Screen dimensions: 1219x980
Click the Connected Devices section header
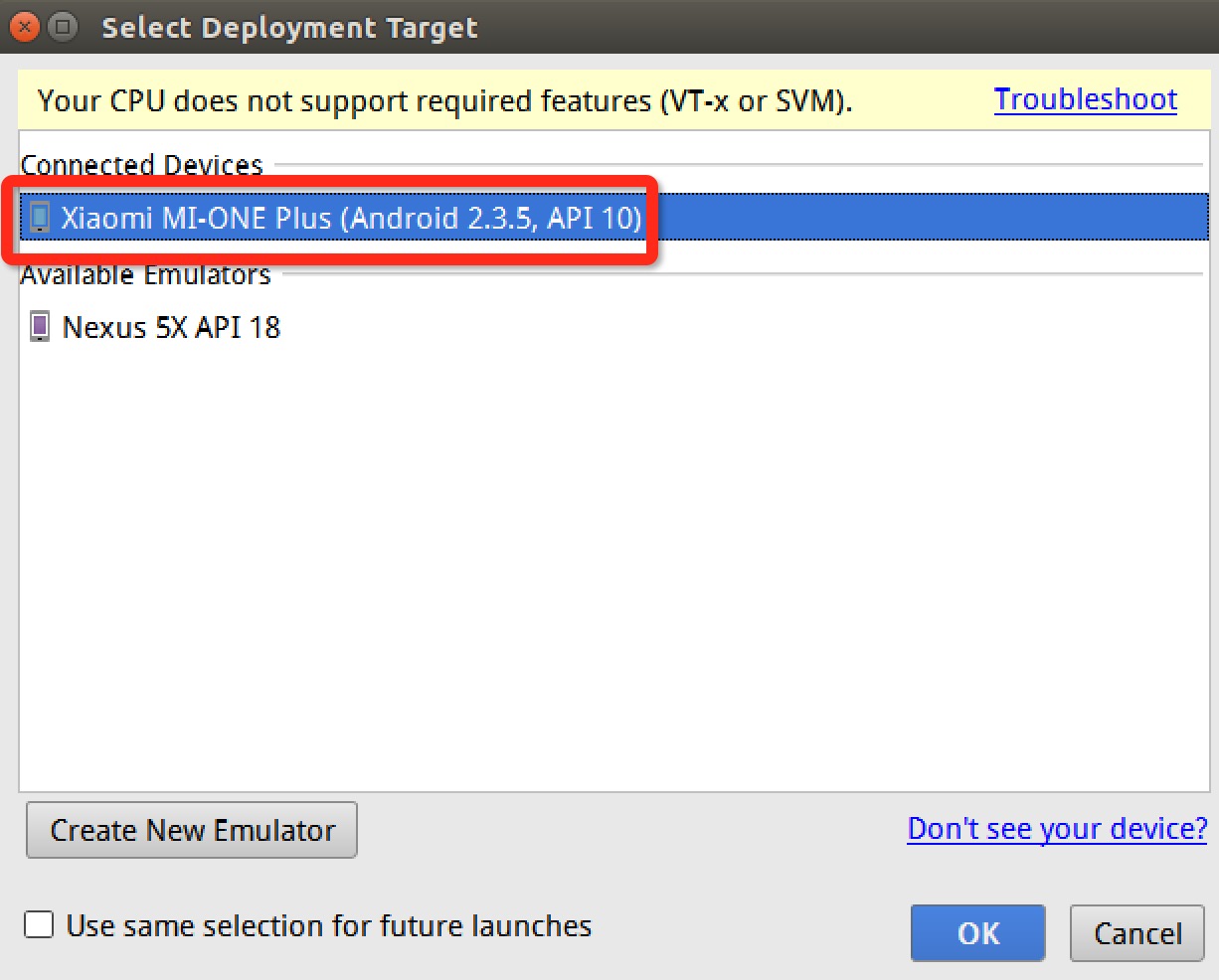coord(141,164)
